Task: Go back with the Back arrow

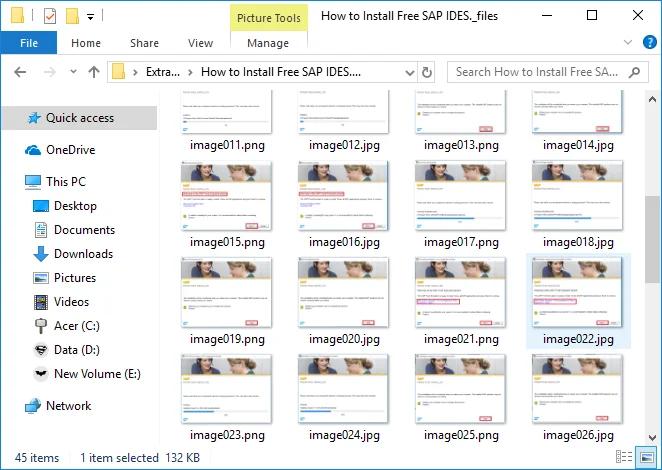Action: 20,72
